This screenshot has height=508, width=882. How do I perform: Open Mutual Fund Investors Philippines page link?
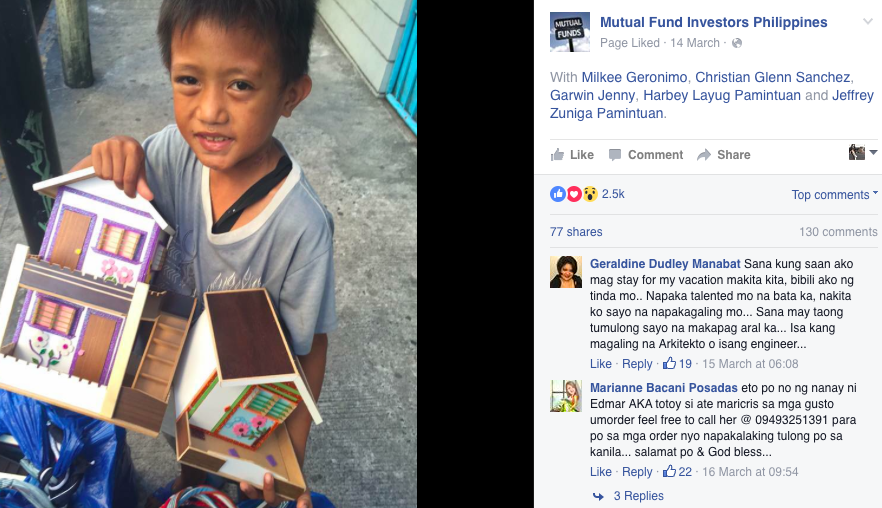tap(713, 23)
